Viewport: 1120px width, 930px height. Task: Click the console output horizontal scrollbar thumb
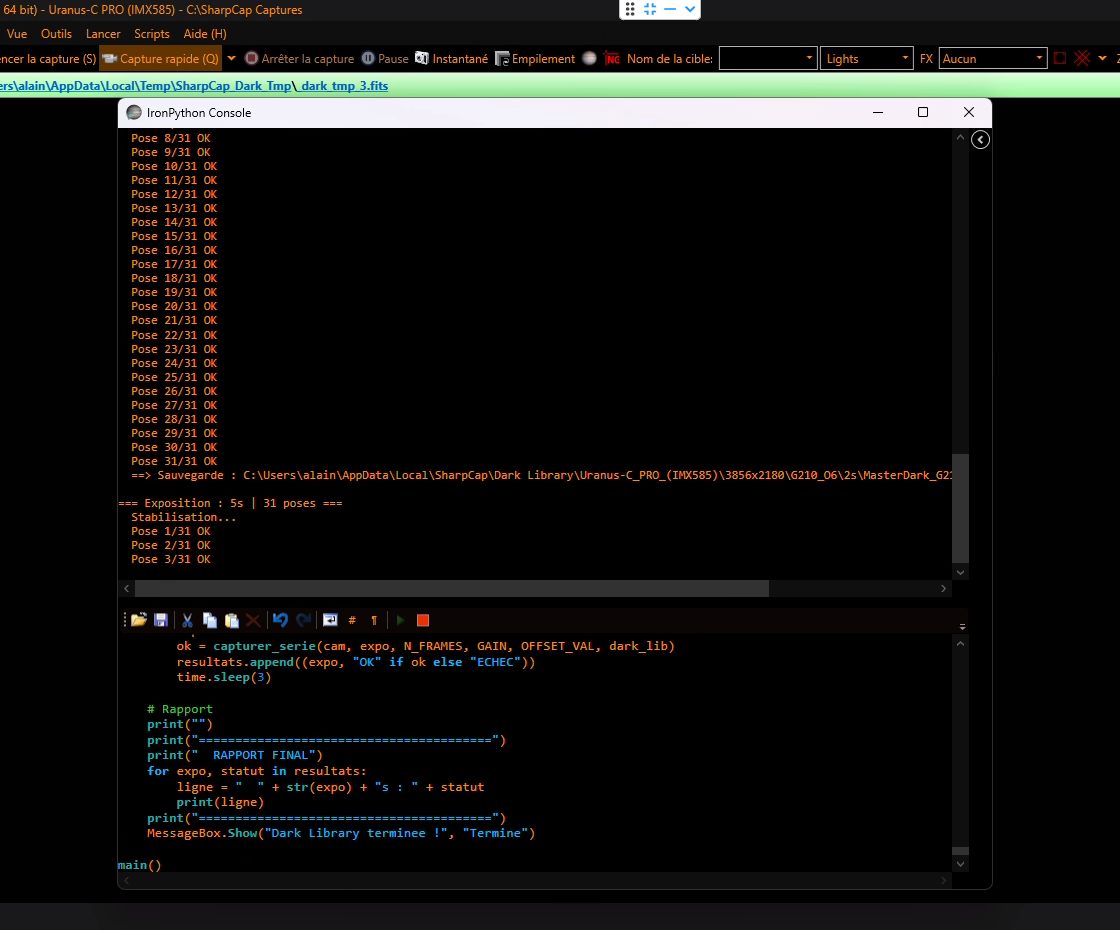pos(451,589)
